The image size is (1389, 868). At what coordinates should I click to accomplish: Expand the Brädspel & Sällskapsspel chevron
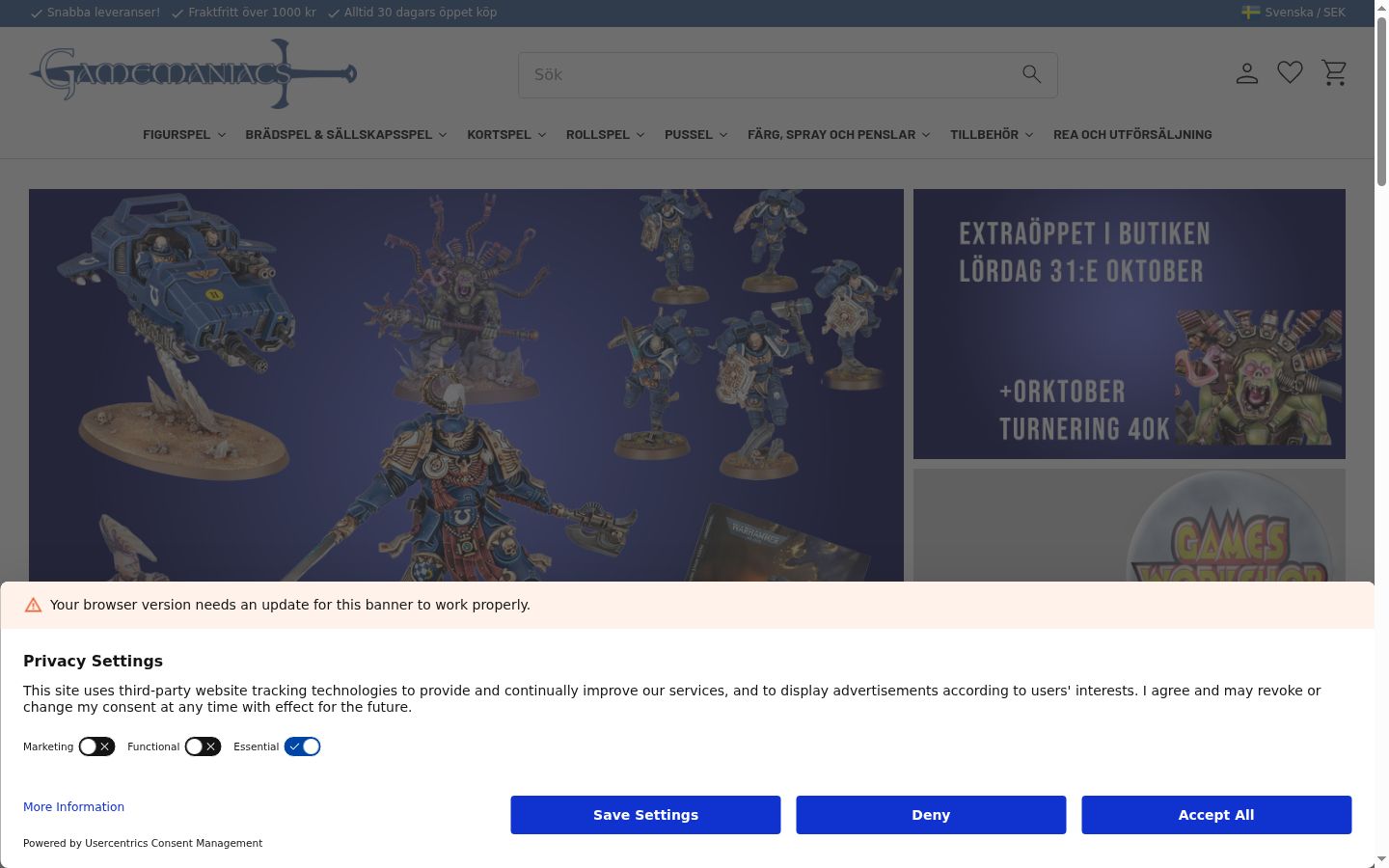pos(443,135)
